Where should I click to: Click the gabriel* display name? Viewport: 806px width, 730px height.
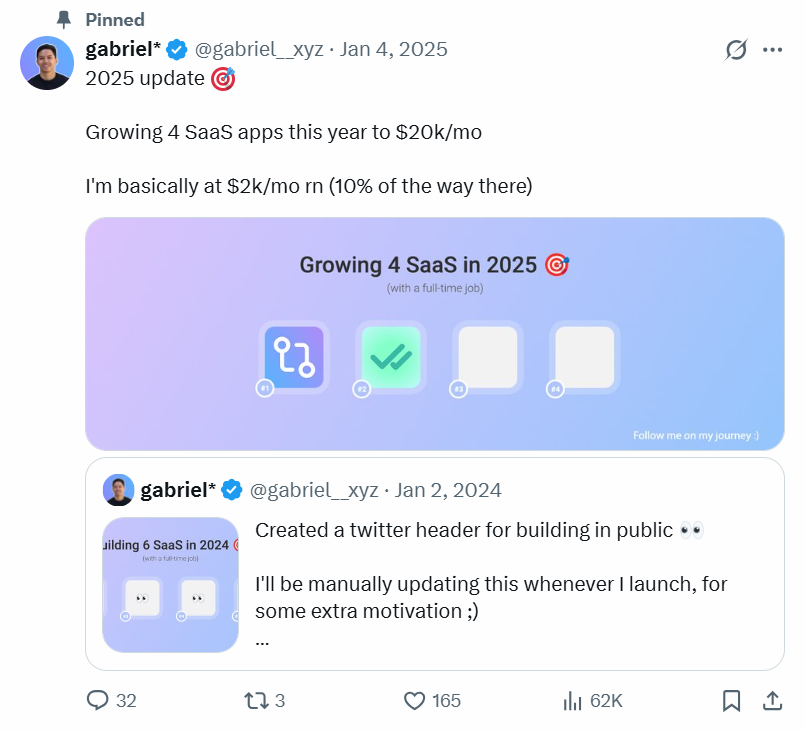pos(123,49)
